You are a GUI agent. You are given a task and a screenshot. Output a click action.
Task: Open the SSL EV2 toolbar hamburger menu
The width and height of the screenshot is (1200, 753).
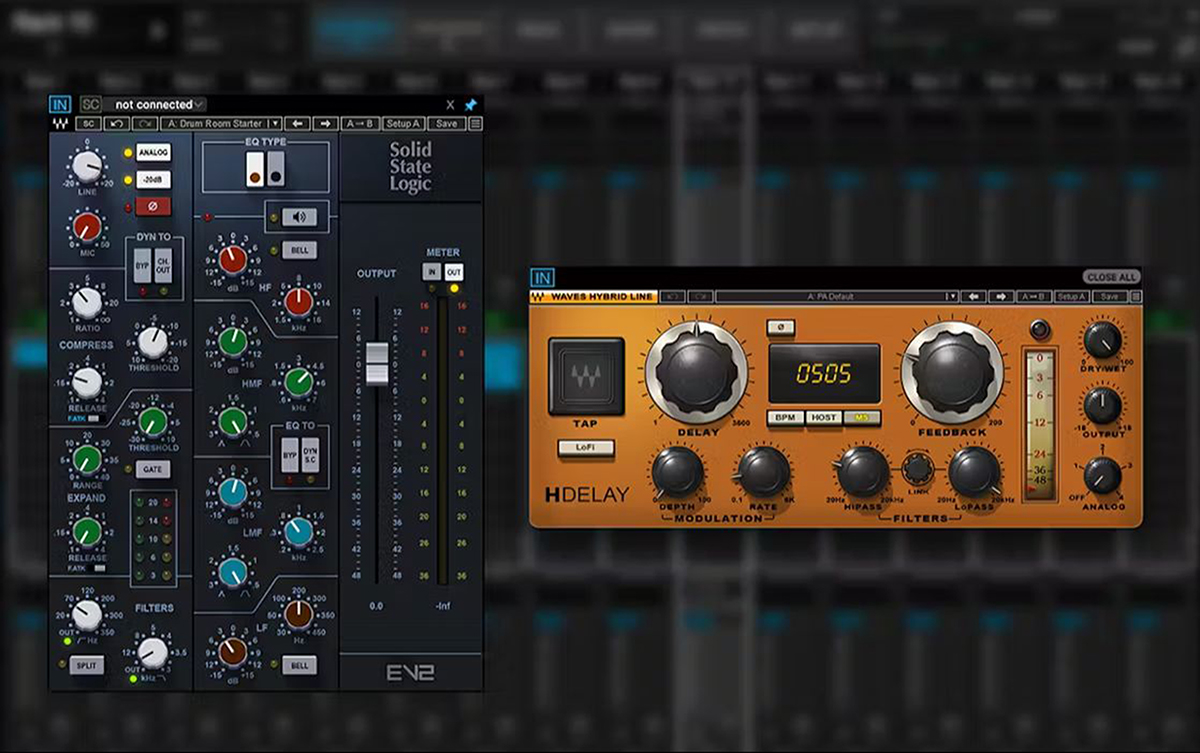475,123
